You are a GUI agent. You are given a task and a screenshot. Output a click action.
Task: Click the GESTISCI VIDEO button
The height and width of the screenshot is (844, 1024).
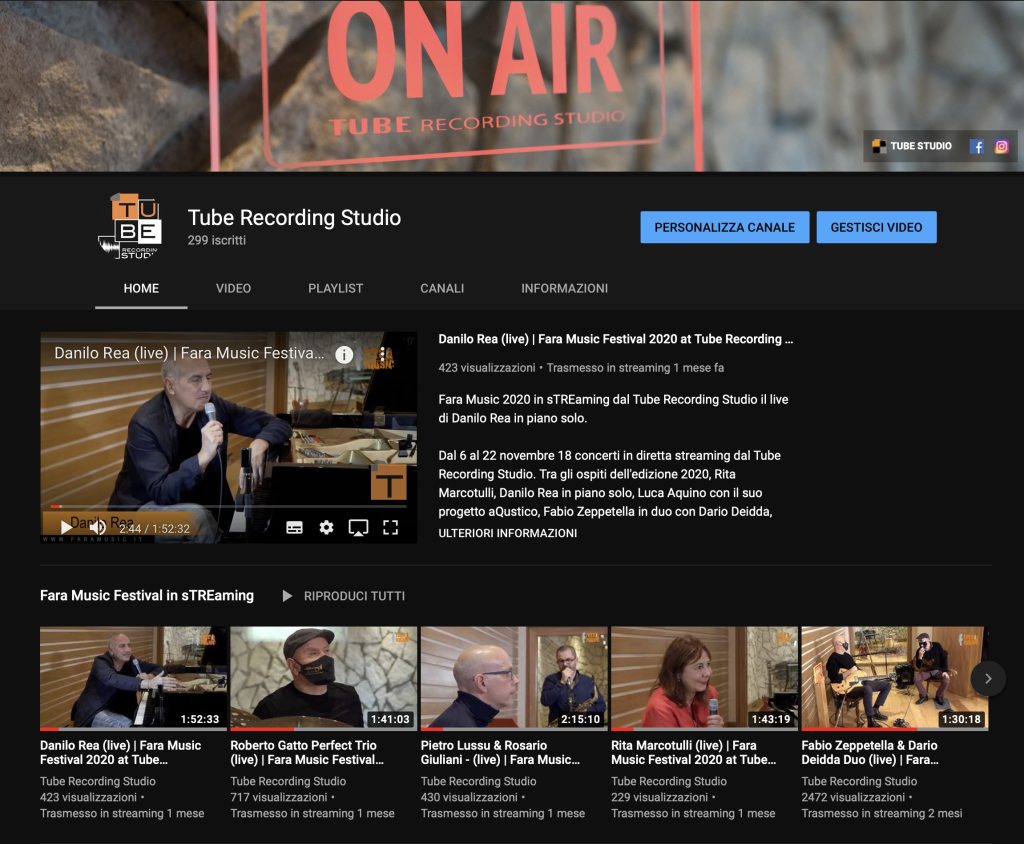[x=876, y=227]
